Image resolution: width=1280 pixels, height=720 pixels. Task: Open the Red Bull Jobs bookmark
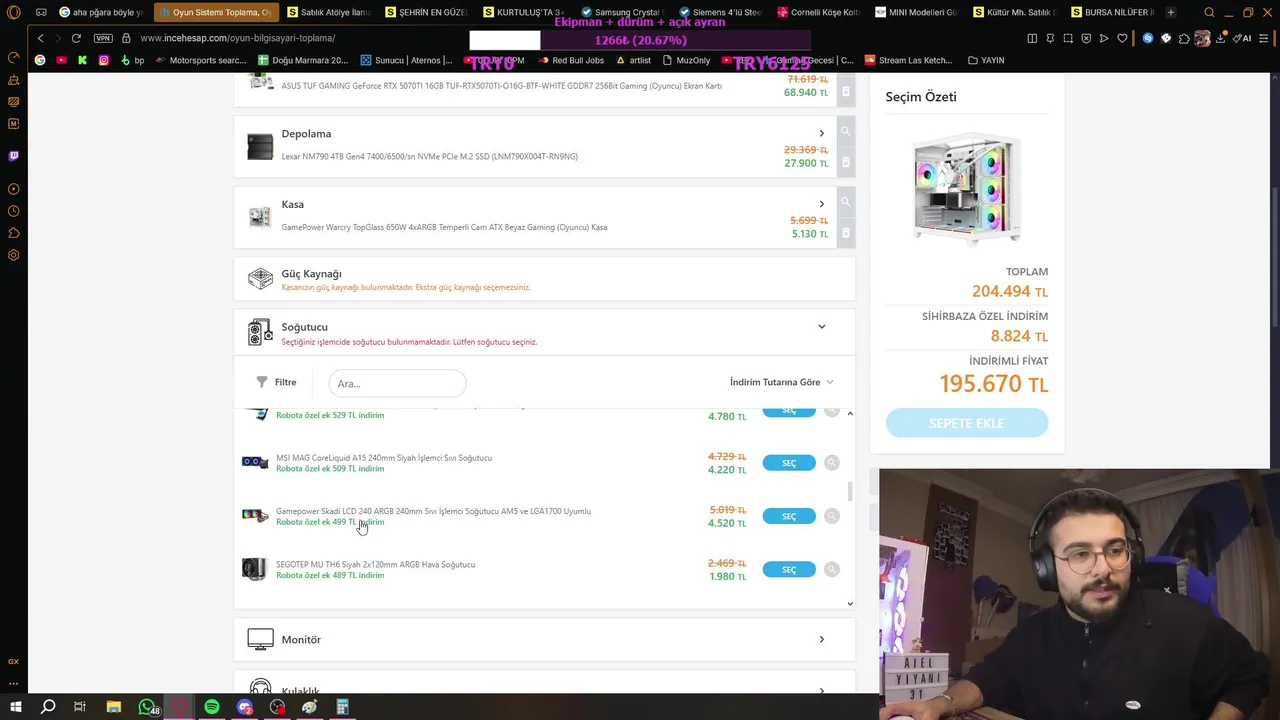coord(571,60)
